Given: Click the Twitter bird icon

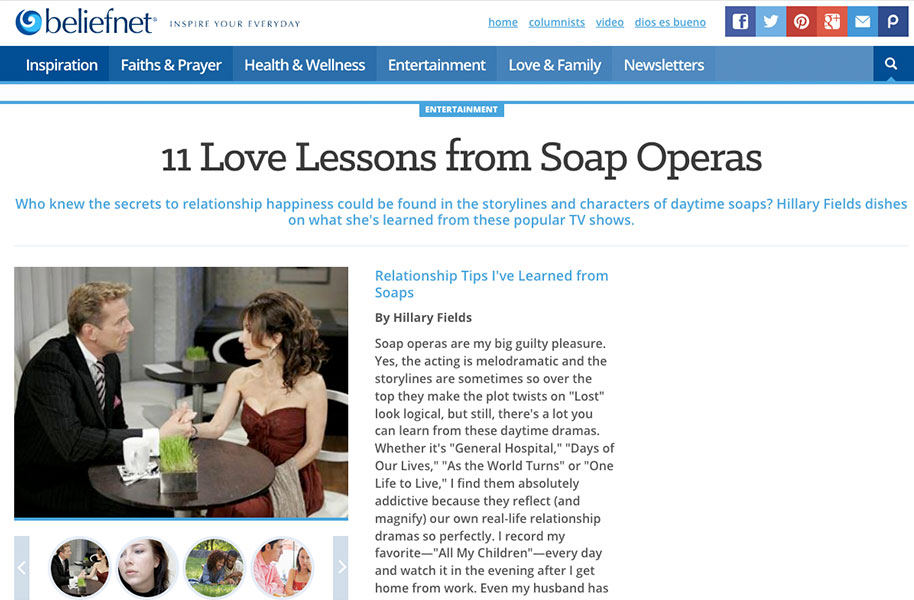Looking at the screenshot, I should tap(771, 22).
